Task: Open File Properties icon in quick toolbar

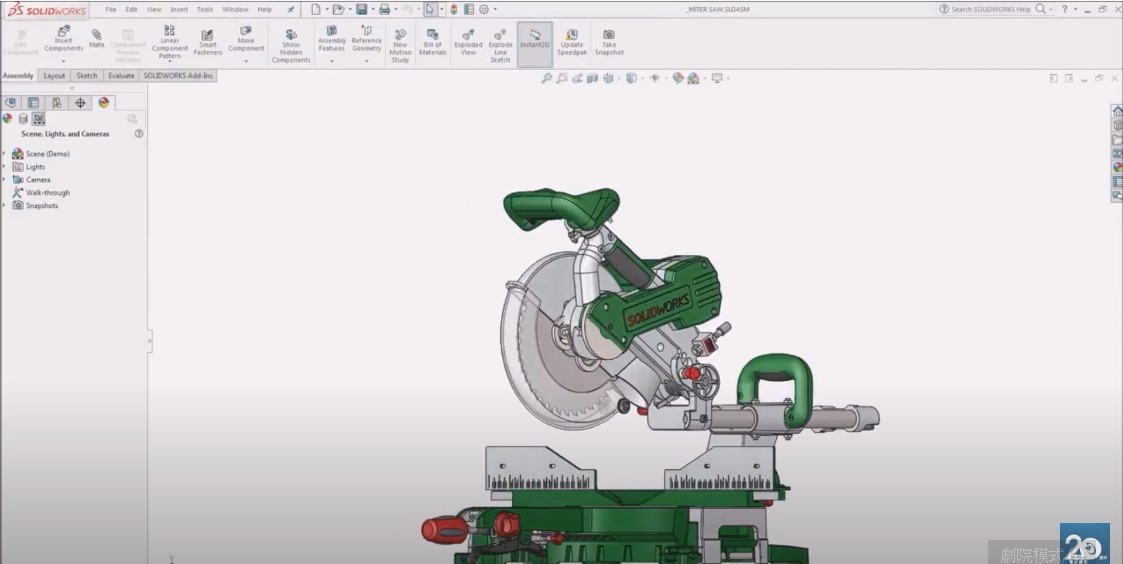Action: [x=468, y=9]
